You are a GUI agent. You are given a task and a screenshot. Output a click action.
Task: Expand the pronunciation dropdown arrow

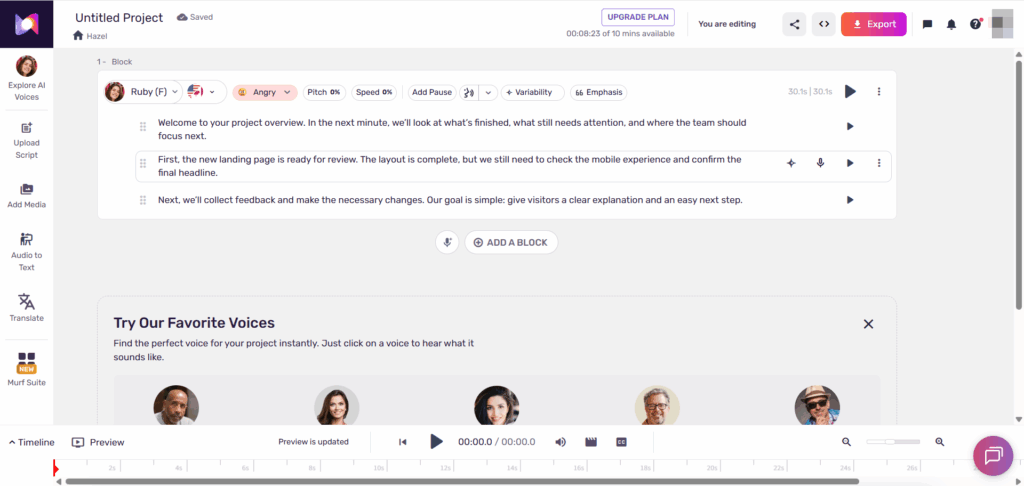[x=488, y=92]
